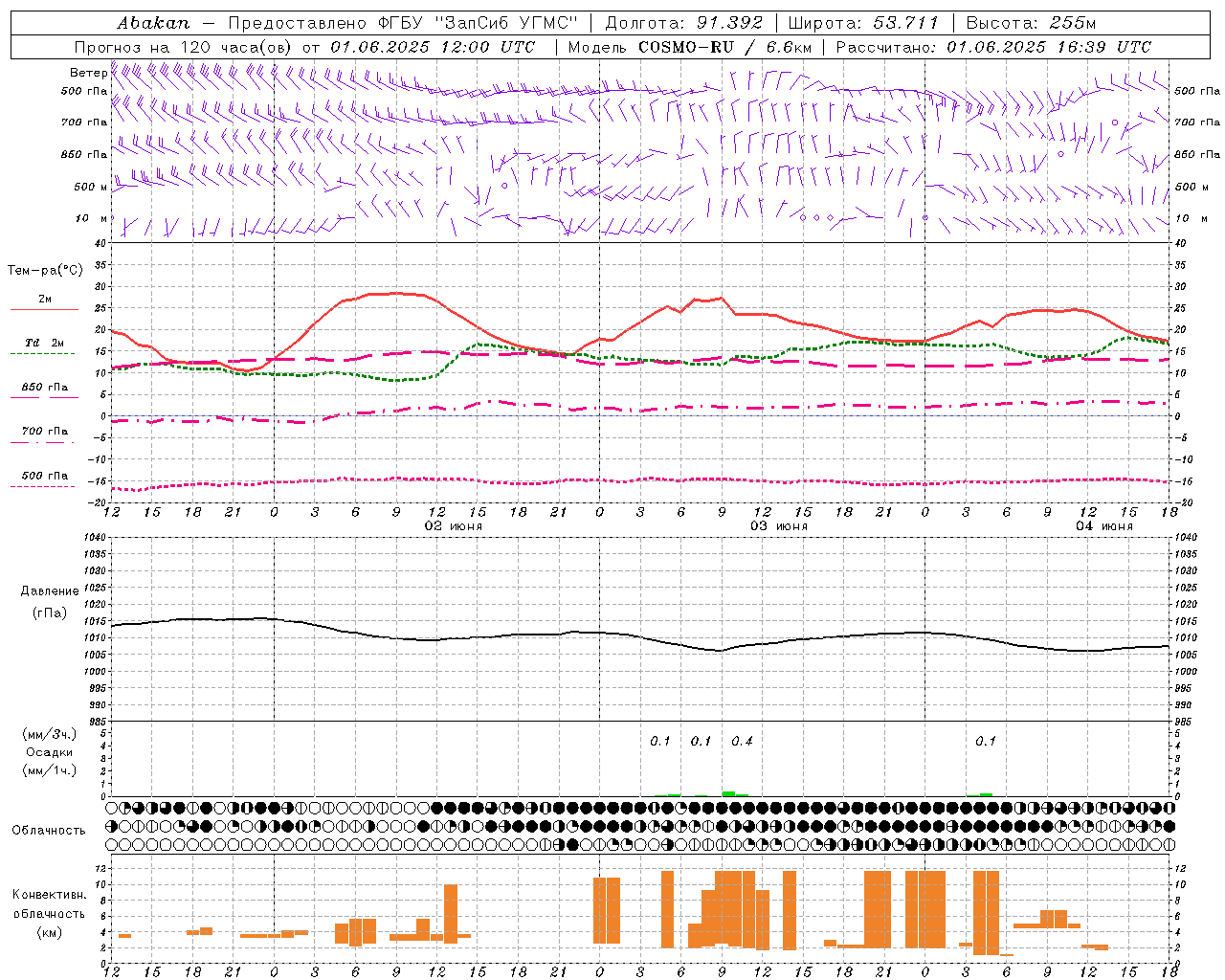Click the '(мм/1ч.)' precipitation unit label
The height and width of the screenshot is (980, 1225).
pos(50,770)
